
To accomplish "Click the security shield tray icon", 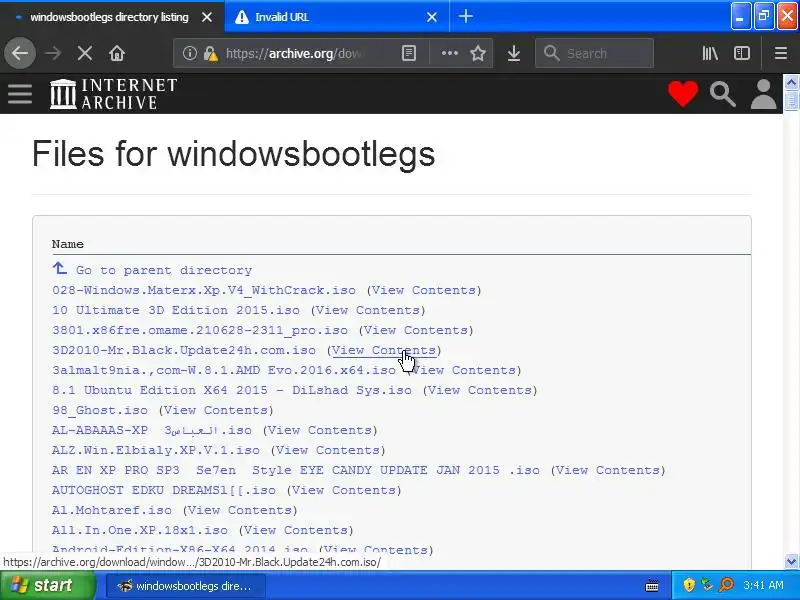I will (689, 585).
